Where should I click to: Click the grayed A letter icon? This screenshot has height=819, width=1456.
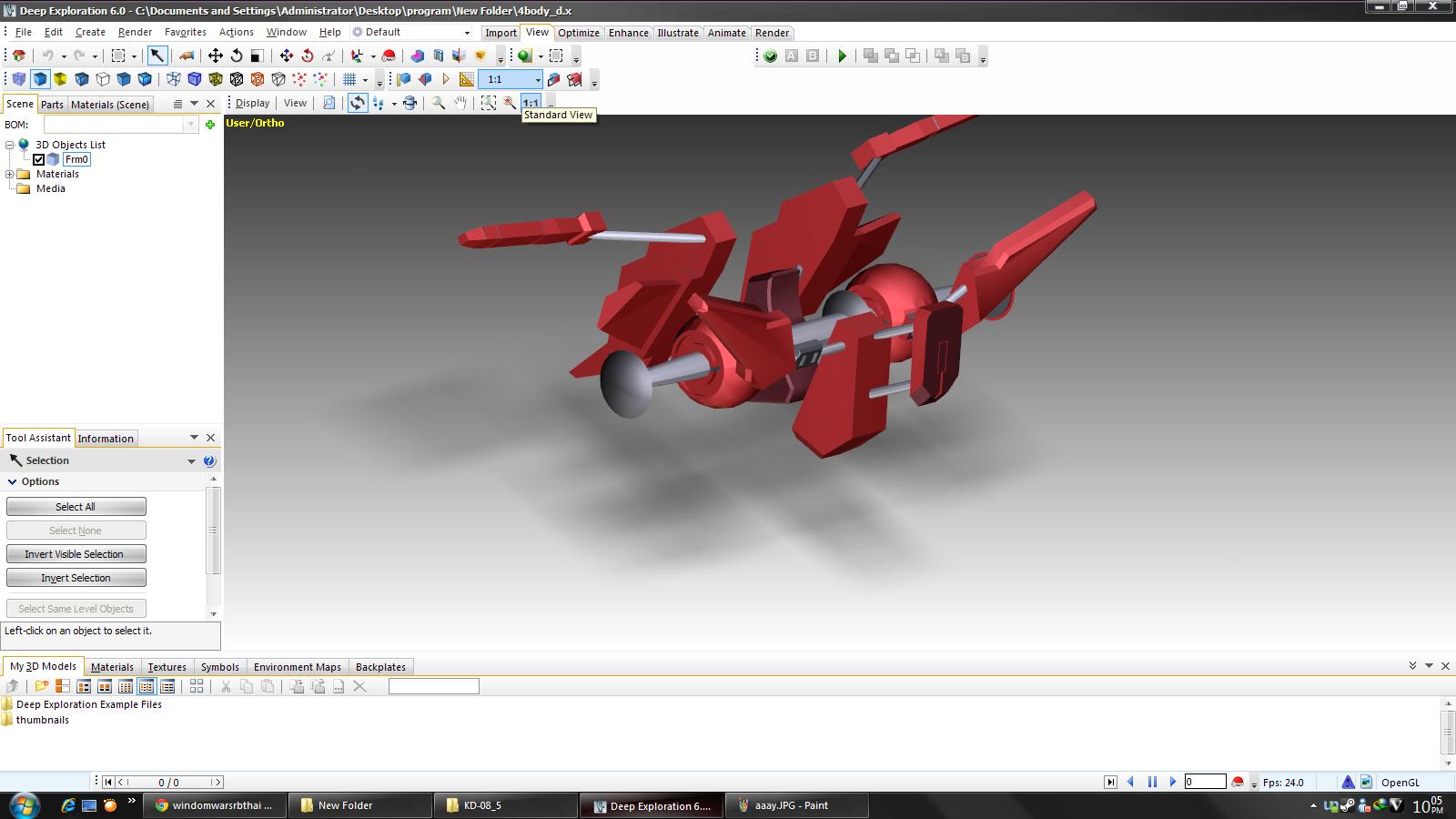[x=792, y=56]
